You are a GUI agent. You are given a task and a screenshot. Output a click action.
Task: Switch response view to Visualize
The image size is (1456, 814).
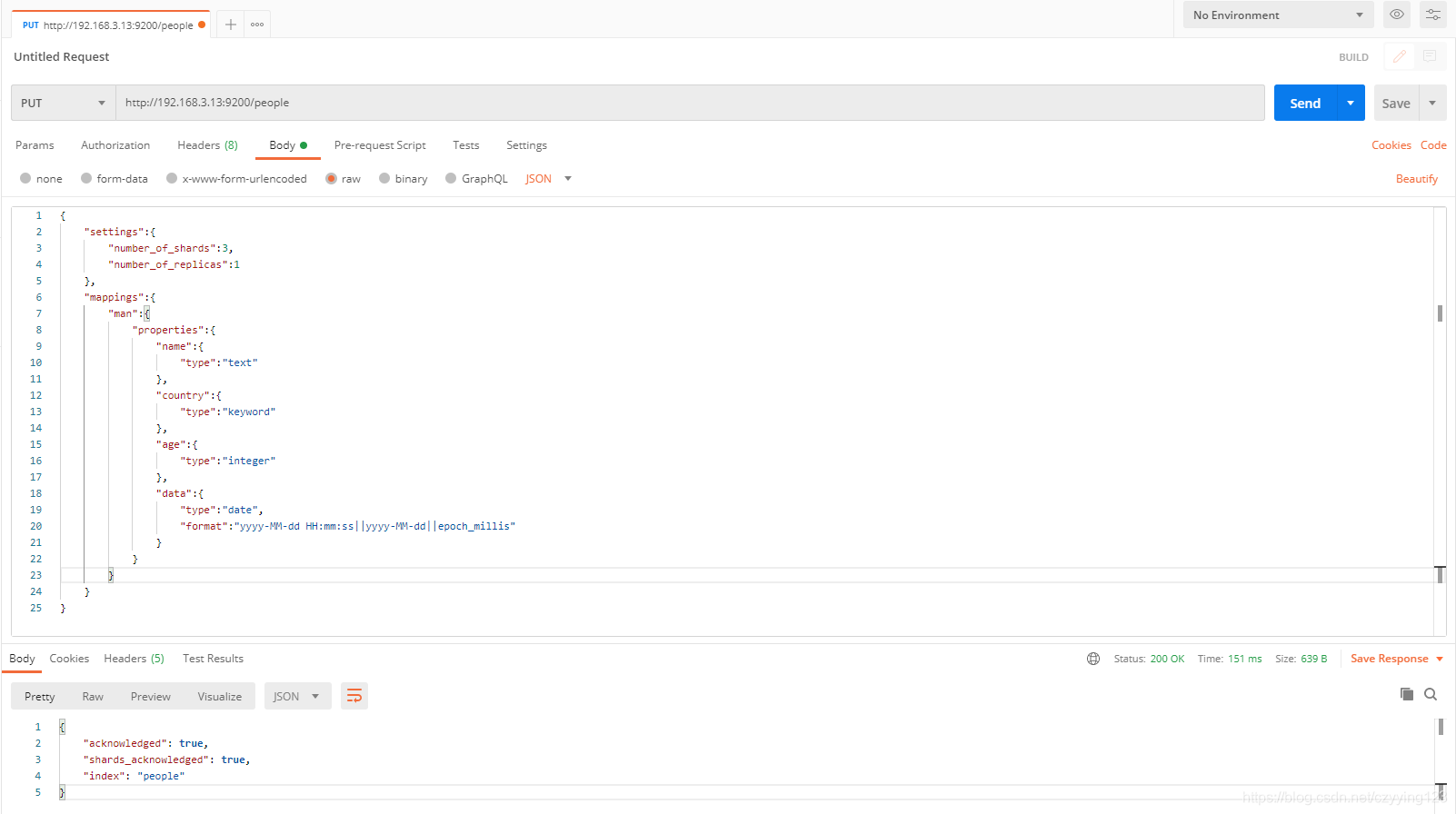pyautogui.click(x=220, y=696)
